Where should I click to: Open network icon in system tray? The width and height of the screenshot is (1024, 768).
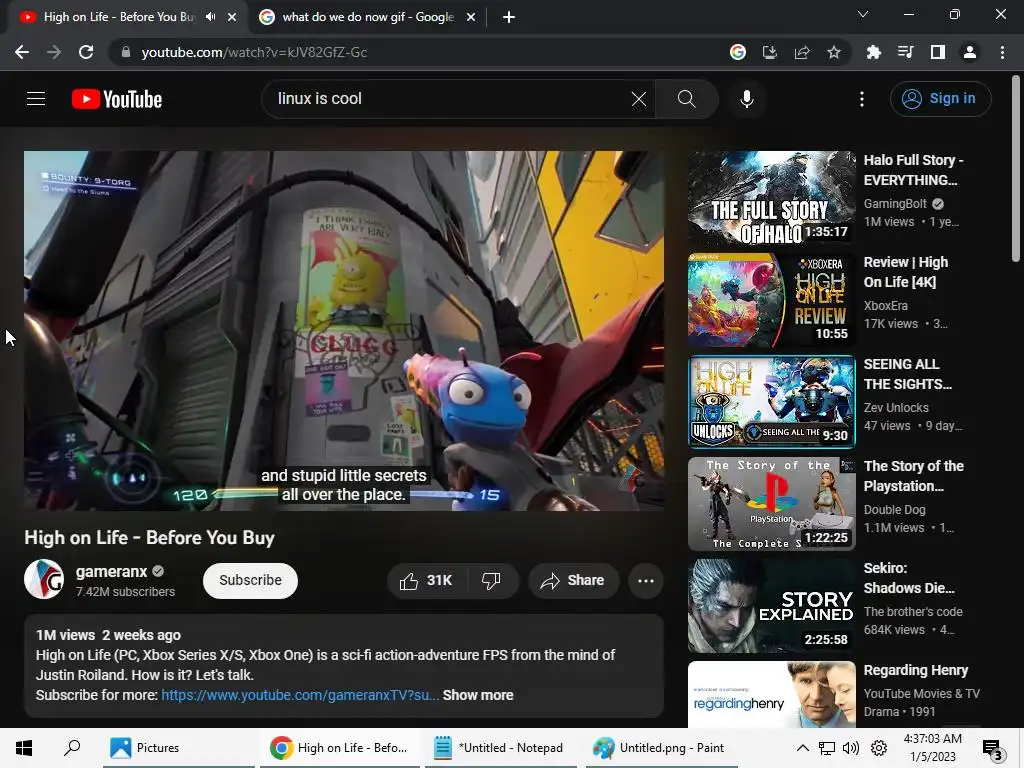pos(827,748)
